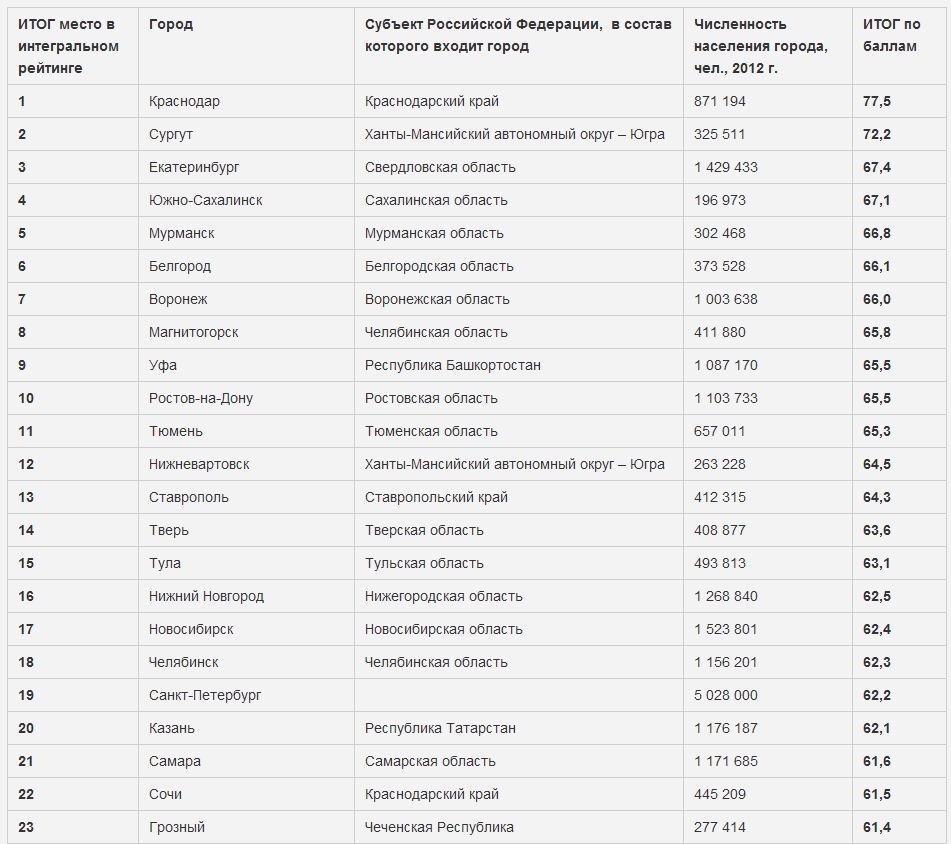Click the "Республика Башкортостан" region cell
Image resolution: width=951 pixels, height=844 pixels.
pyautogui.click(x=453, y=365)
